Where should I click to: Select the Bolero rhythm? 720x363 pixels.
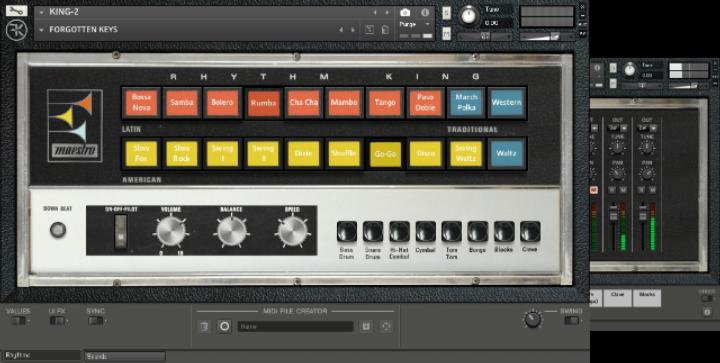[223, 102]
